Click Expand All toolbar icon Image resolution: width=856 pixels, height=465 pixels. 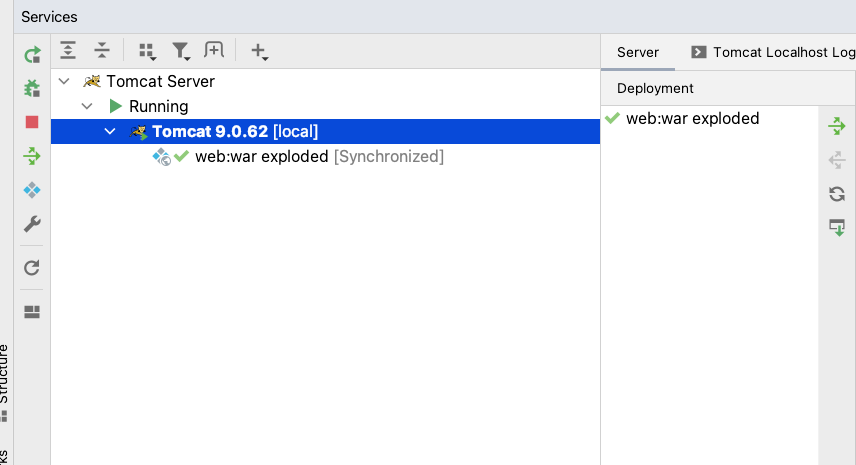(x=68, y=50)
